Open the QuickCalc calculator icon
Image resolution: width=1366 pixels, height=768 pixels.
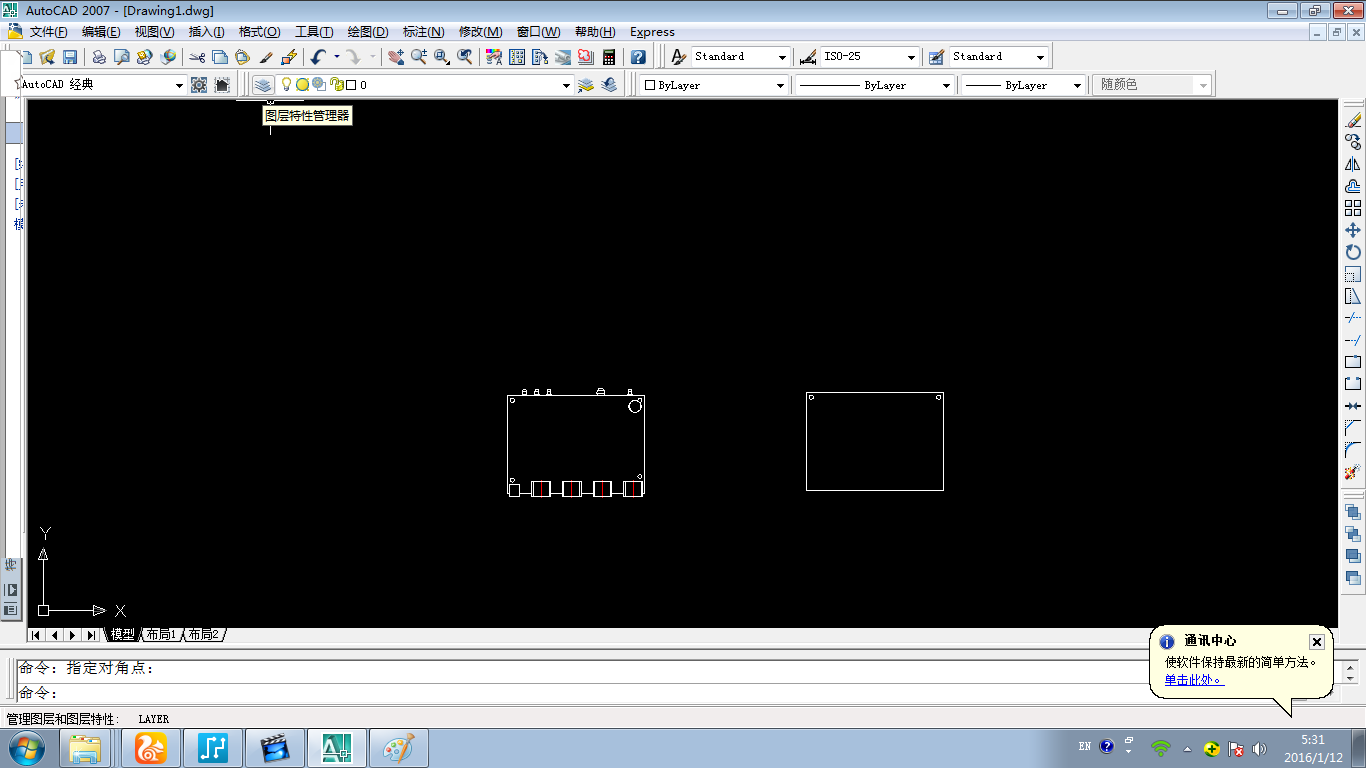(609, 57)
